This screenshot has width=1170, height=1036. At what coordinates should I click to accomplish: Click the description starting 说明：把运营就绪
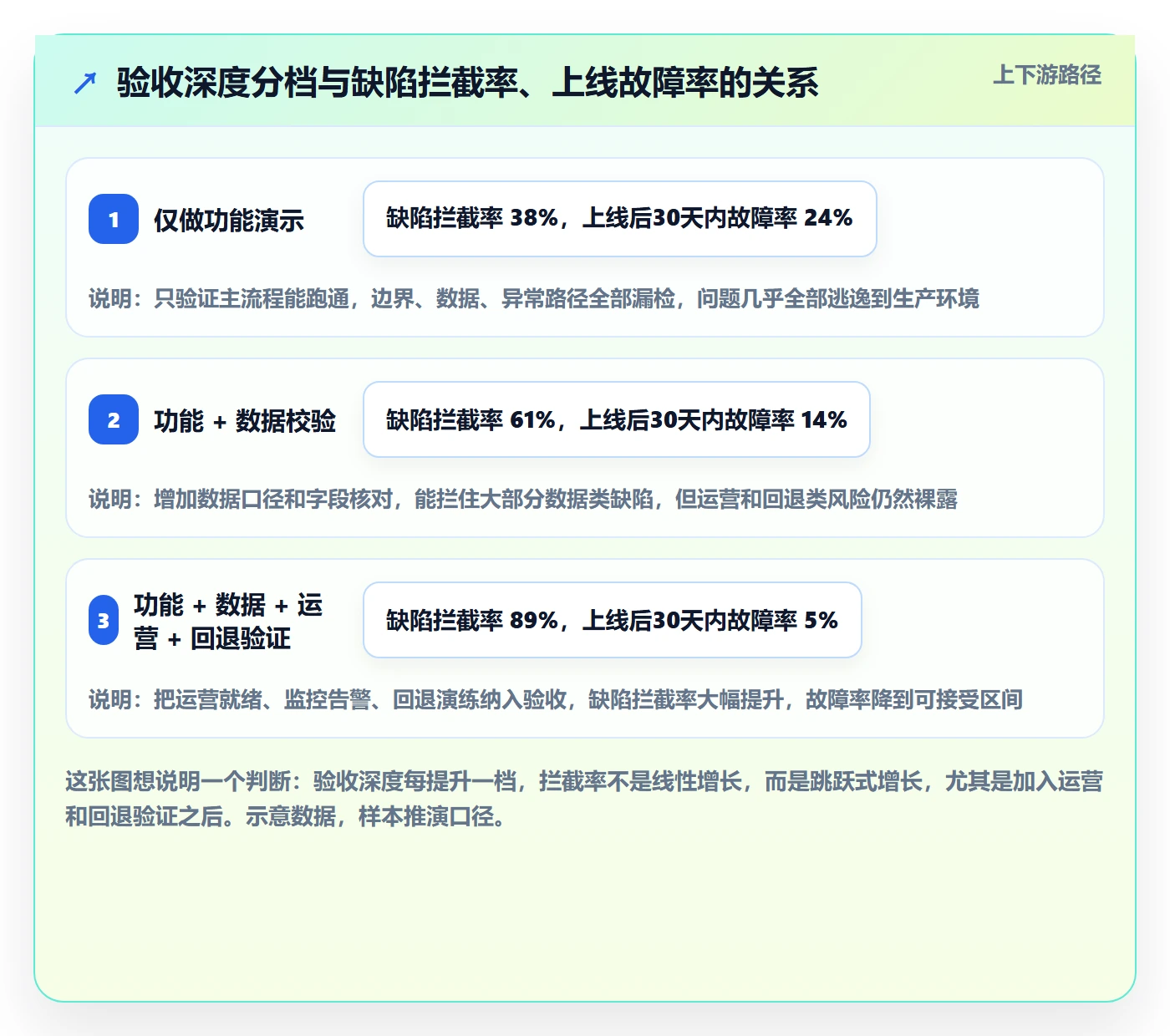point(556,699)
